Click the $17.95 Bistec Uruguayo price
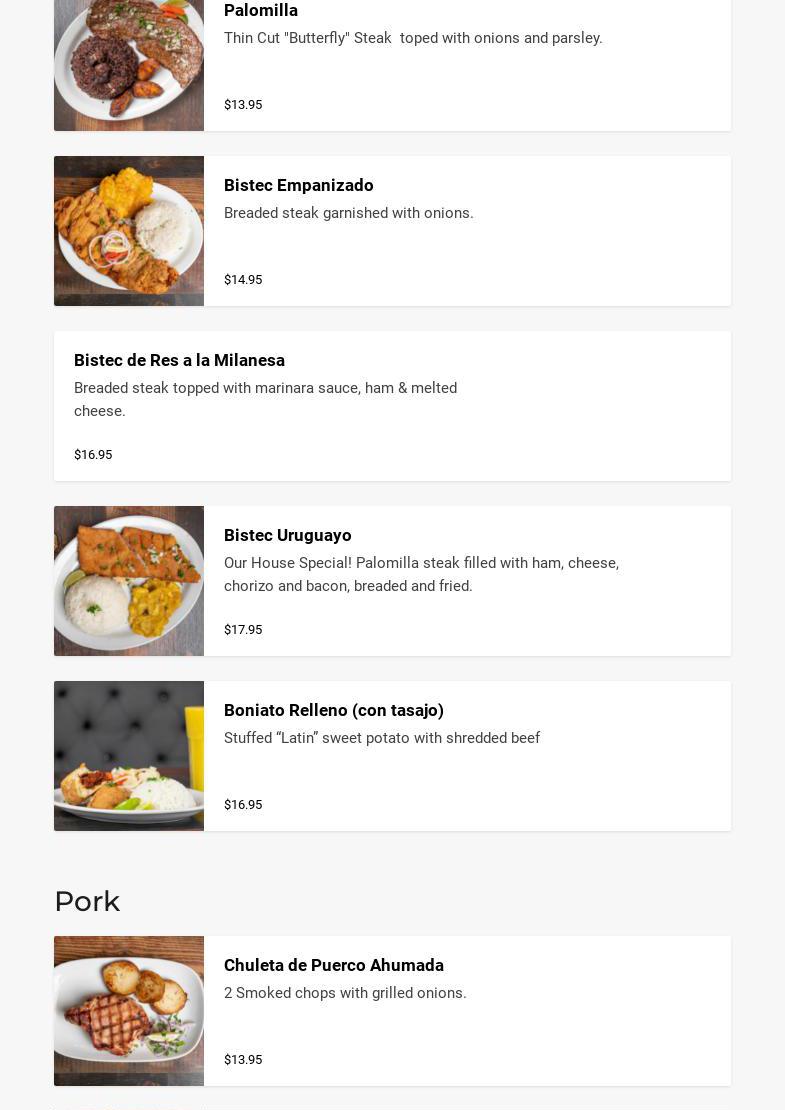The image size is (785, 1110). (243, 629)
